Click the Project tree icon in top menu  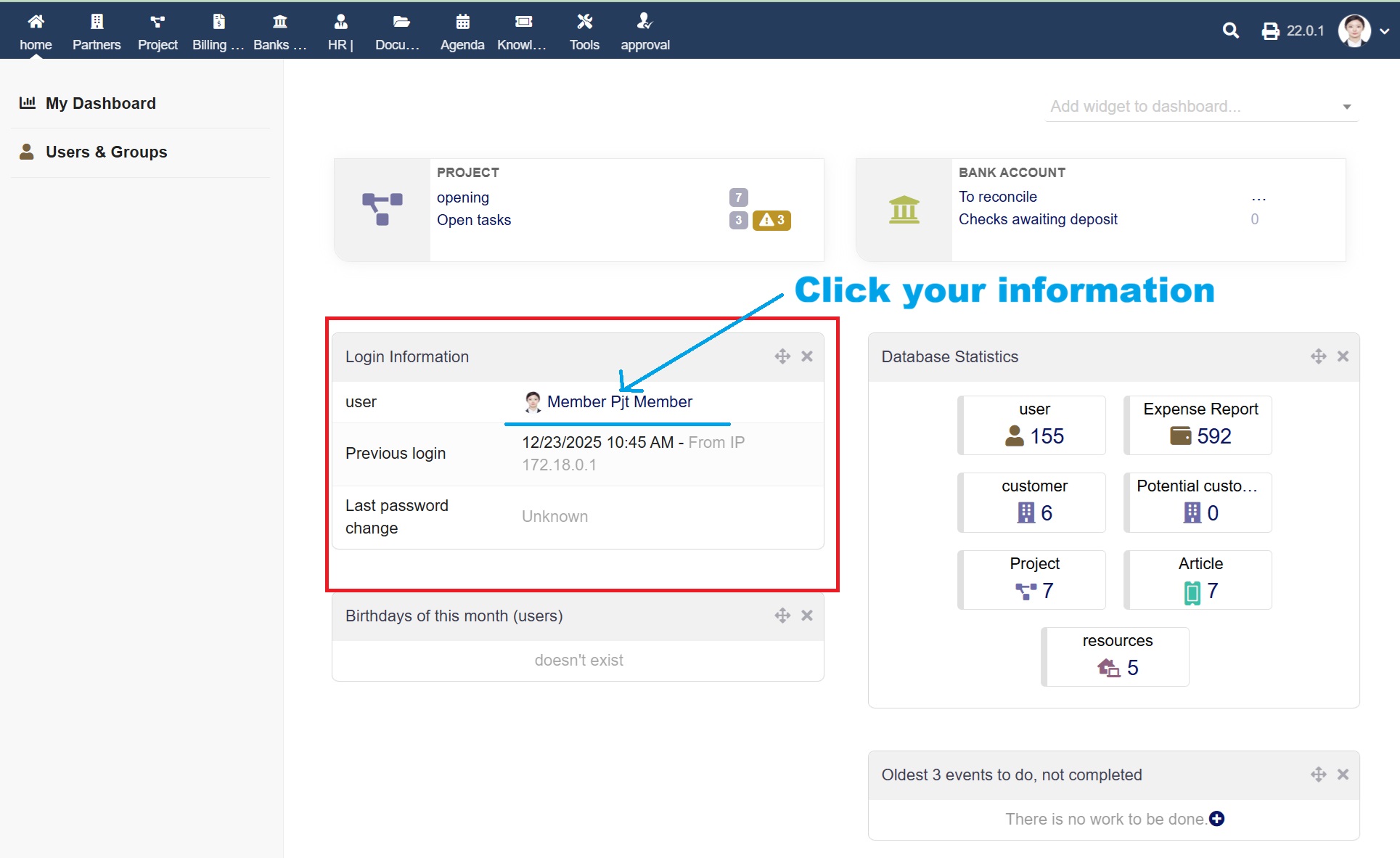click(157, 22)
